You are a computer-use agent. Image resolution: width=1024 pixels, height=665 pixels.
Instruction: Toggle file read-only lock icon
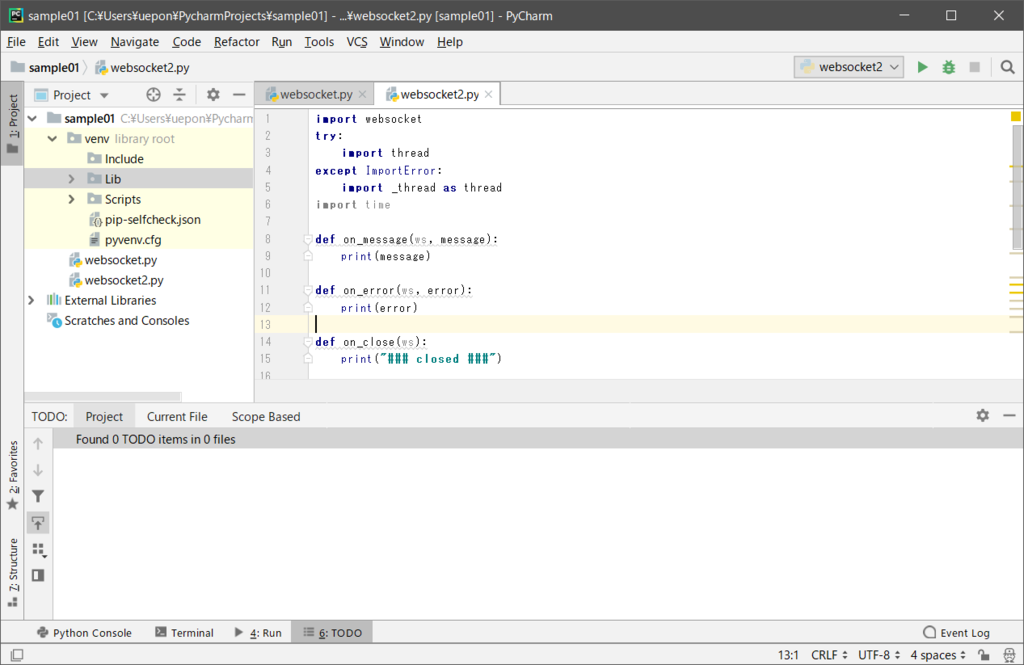(x=984, y=655)
